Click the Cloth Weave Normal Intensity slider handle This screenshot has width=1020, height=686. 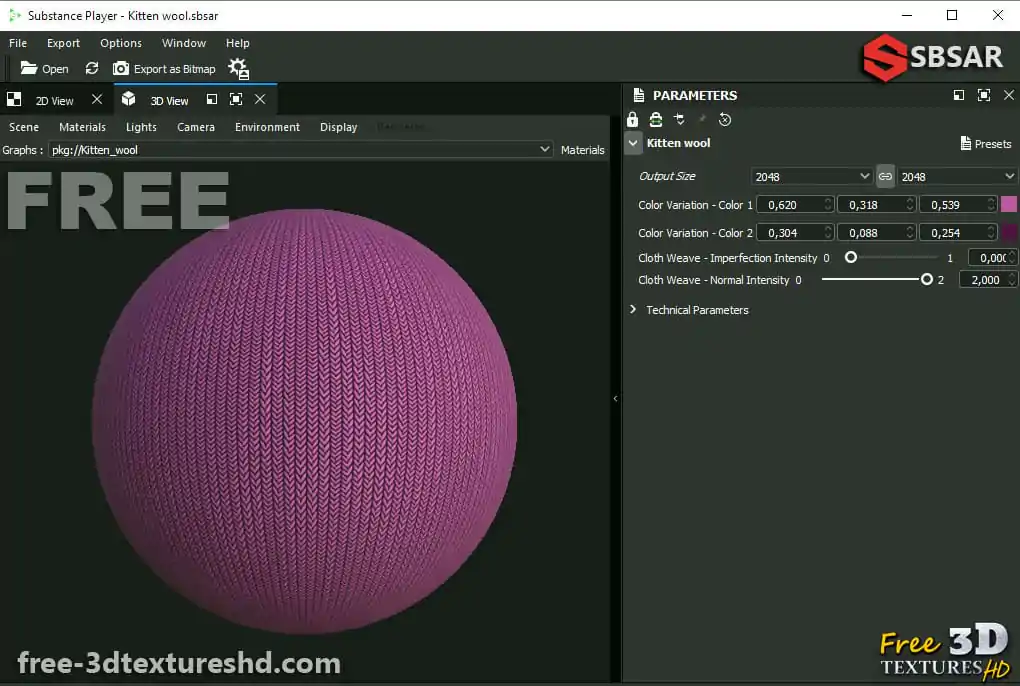pos(925,280)
